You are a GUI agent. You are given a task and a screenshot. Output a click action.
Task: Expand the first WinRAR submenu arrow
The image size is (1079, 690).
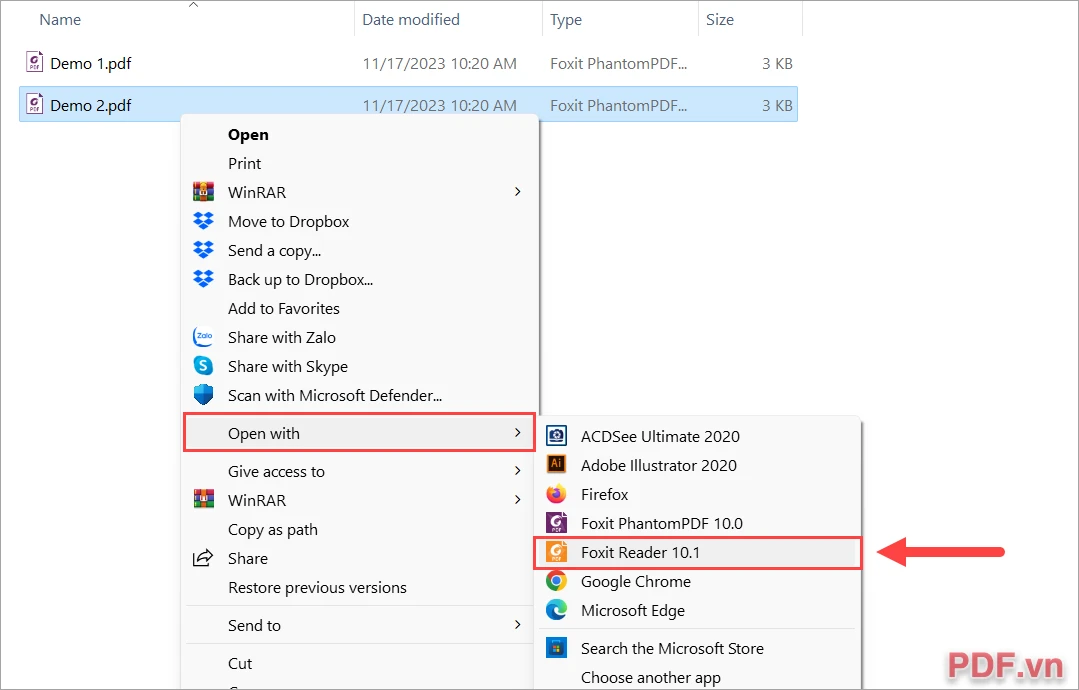(517, 191)
